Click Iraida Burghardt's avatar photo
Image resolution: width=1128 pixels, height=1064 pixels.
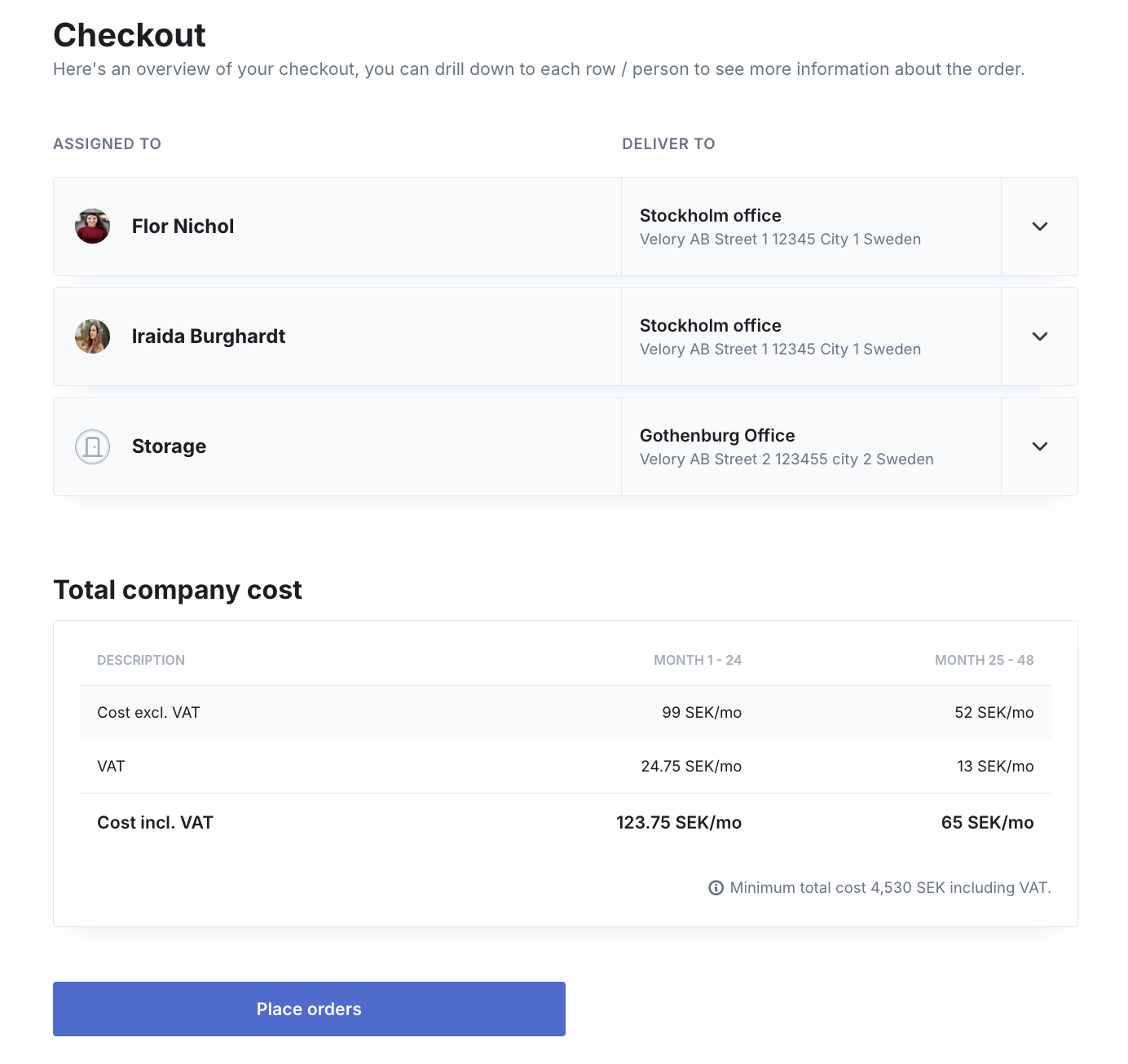(x=93, y=336)
